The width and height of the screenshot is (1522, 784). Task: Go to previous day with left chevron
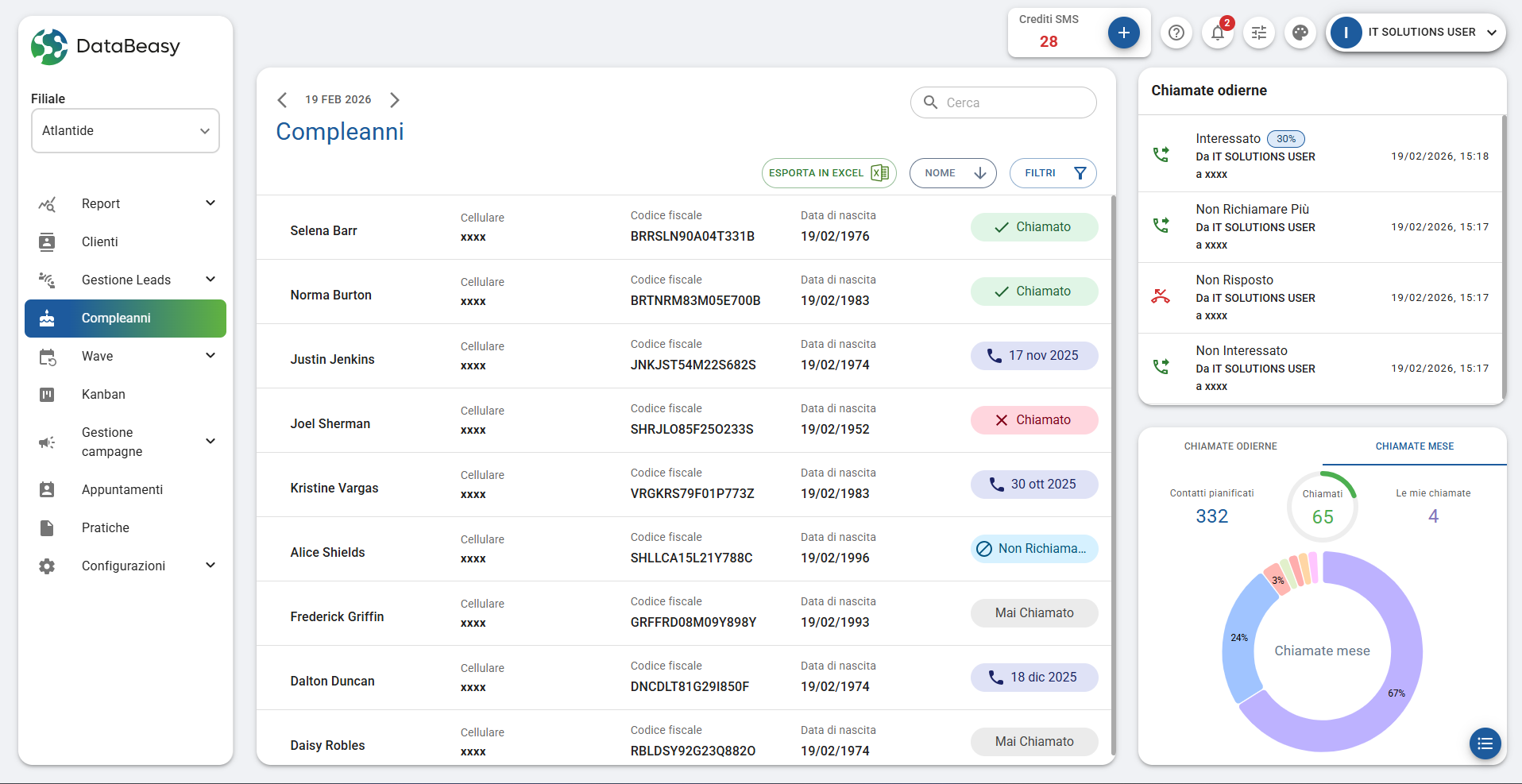pos(282,100)
